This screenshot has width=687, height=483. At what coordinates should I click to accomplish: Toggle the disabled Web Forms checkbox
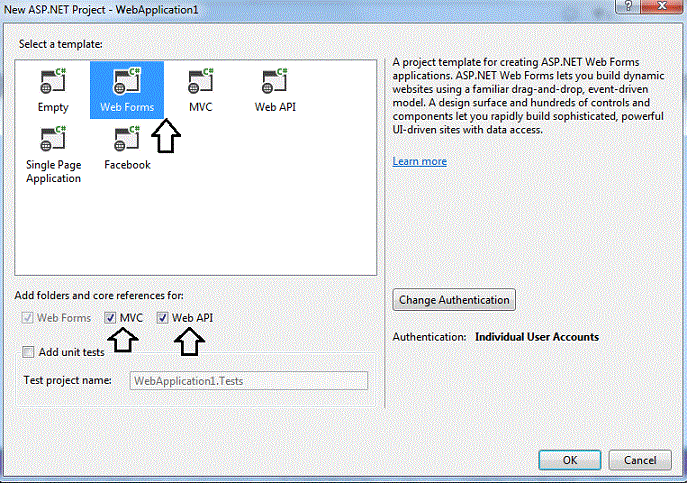click(28, 318)
